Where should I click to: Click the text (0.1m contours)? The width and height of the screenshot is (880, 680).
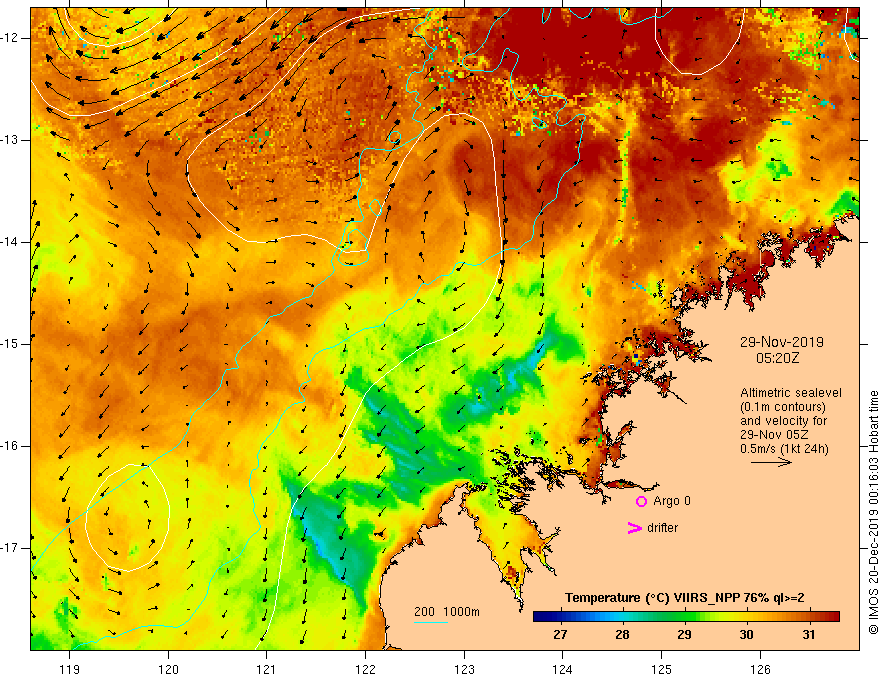(x=782, y=407)
